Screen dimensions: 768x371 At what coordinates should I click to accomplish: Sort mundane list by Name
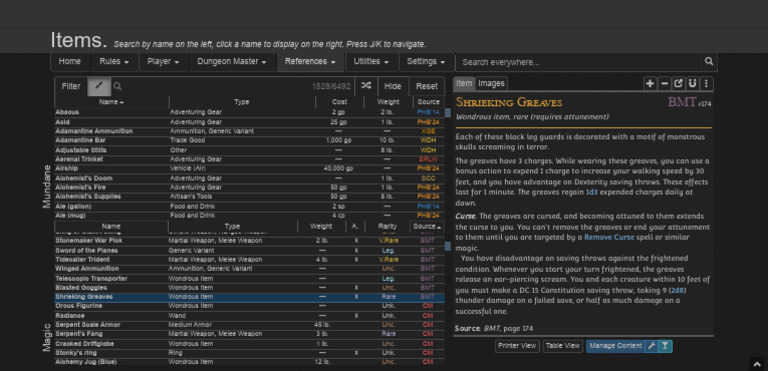coord(112,102)
